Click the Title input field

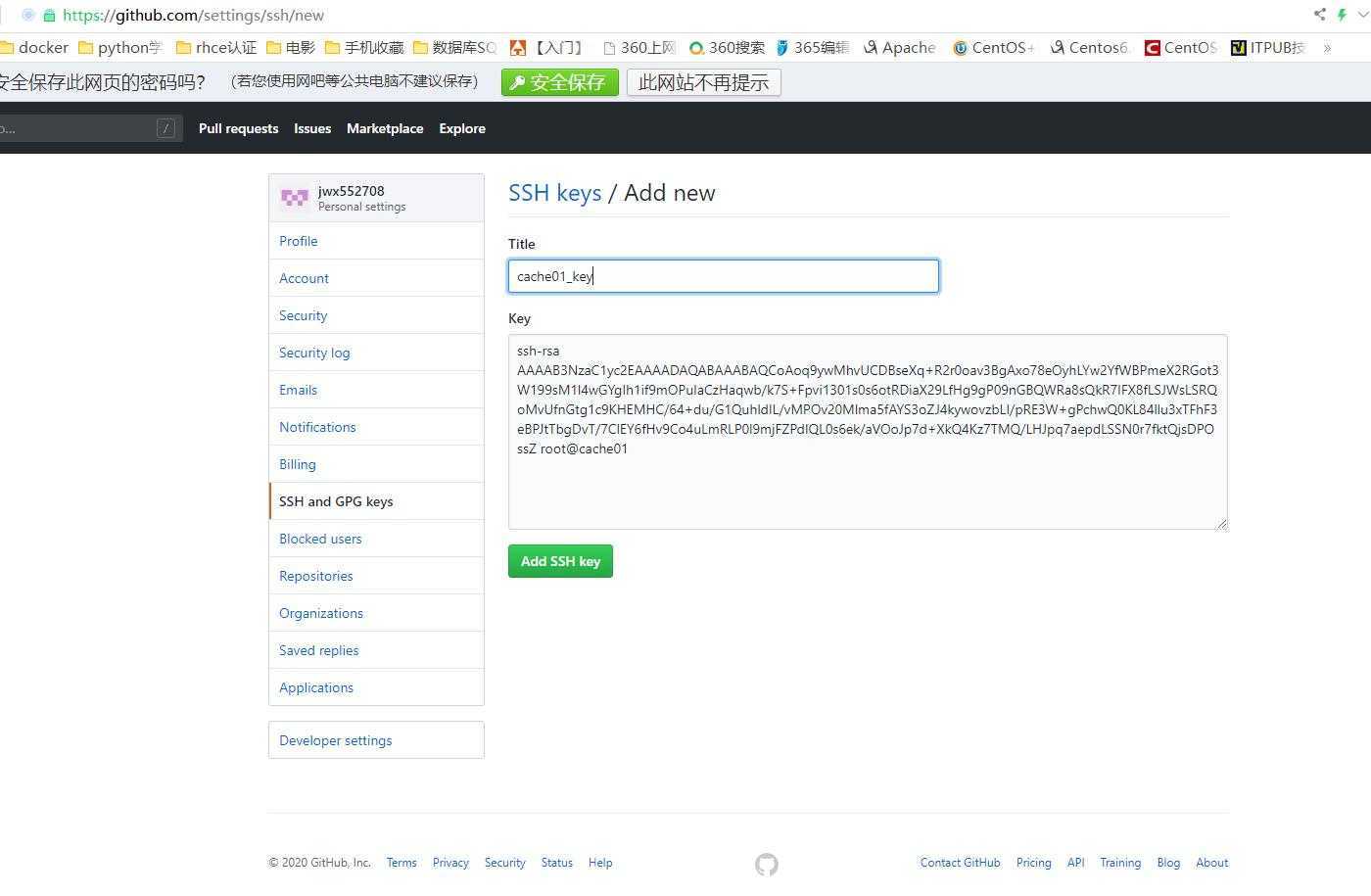pyautogui.click(x=724, y=276)
